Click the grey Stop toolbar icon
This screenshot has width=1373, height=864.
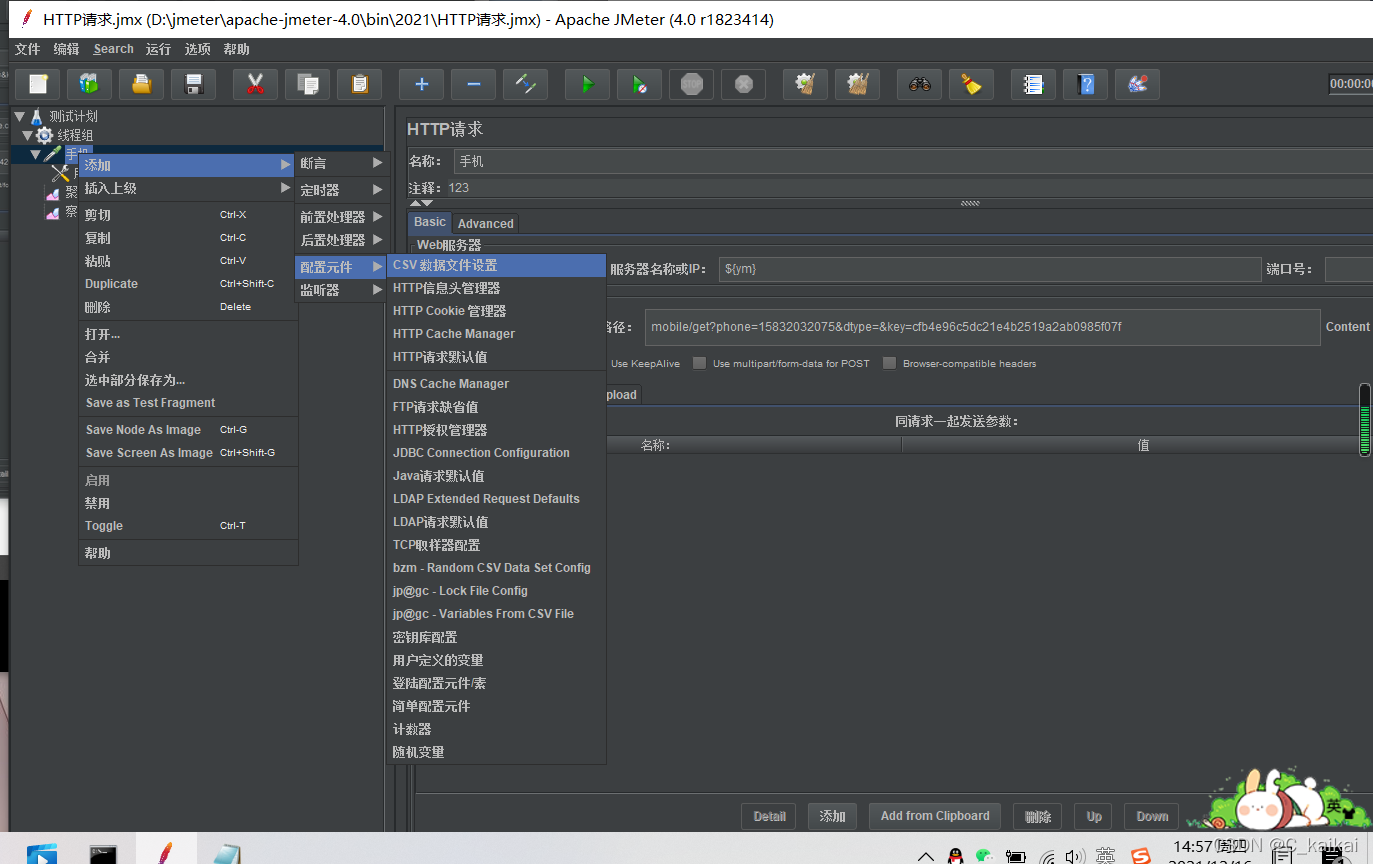point(692,84)
